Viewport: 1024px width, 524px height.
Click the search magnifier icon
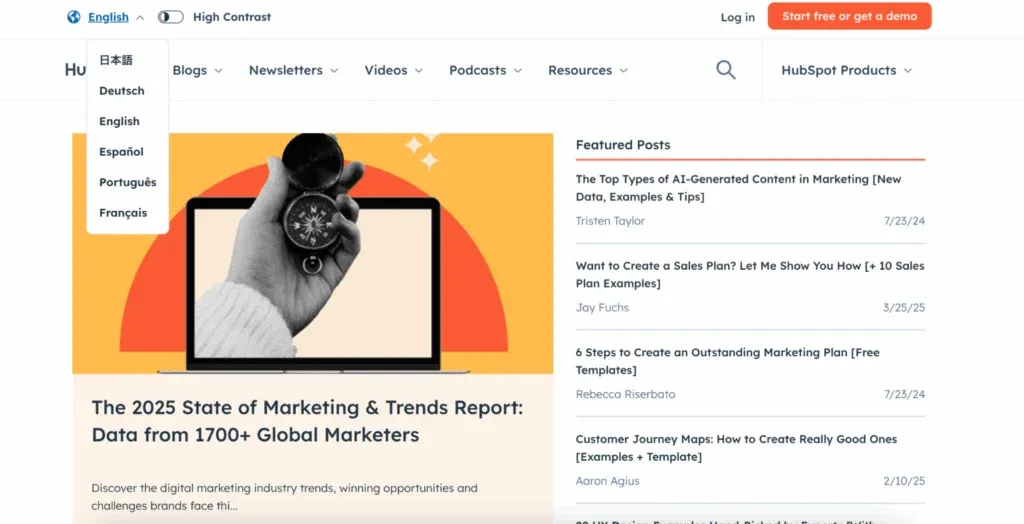(x=726, y=70)
